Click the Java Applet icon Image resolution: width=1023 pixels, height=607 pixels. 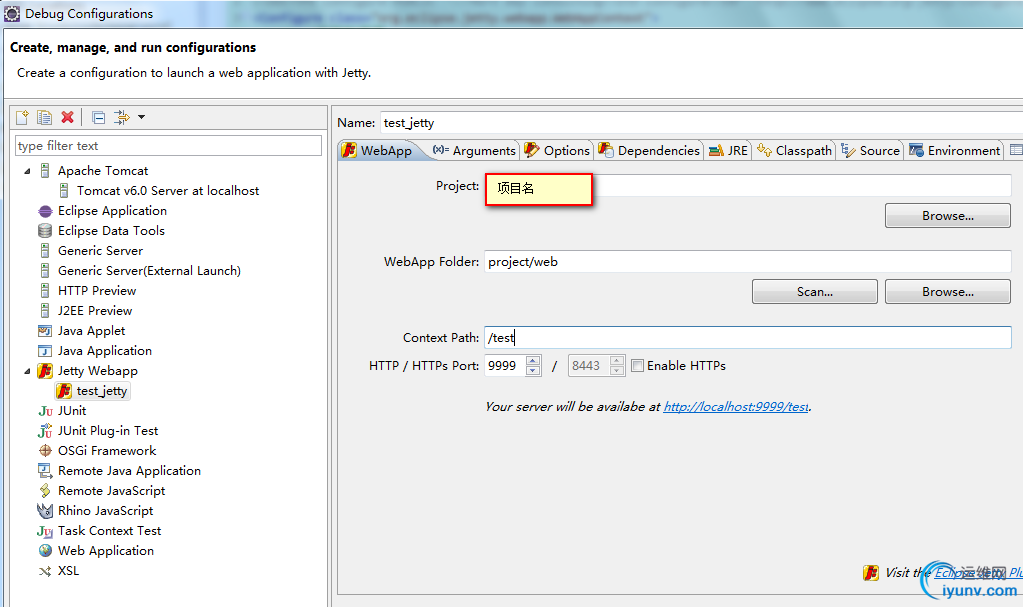(x=45, y=331)
